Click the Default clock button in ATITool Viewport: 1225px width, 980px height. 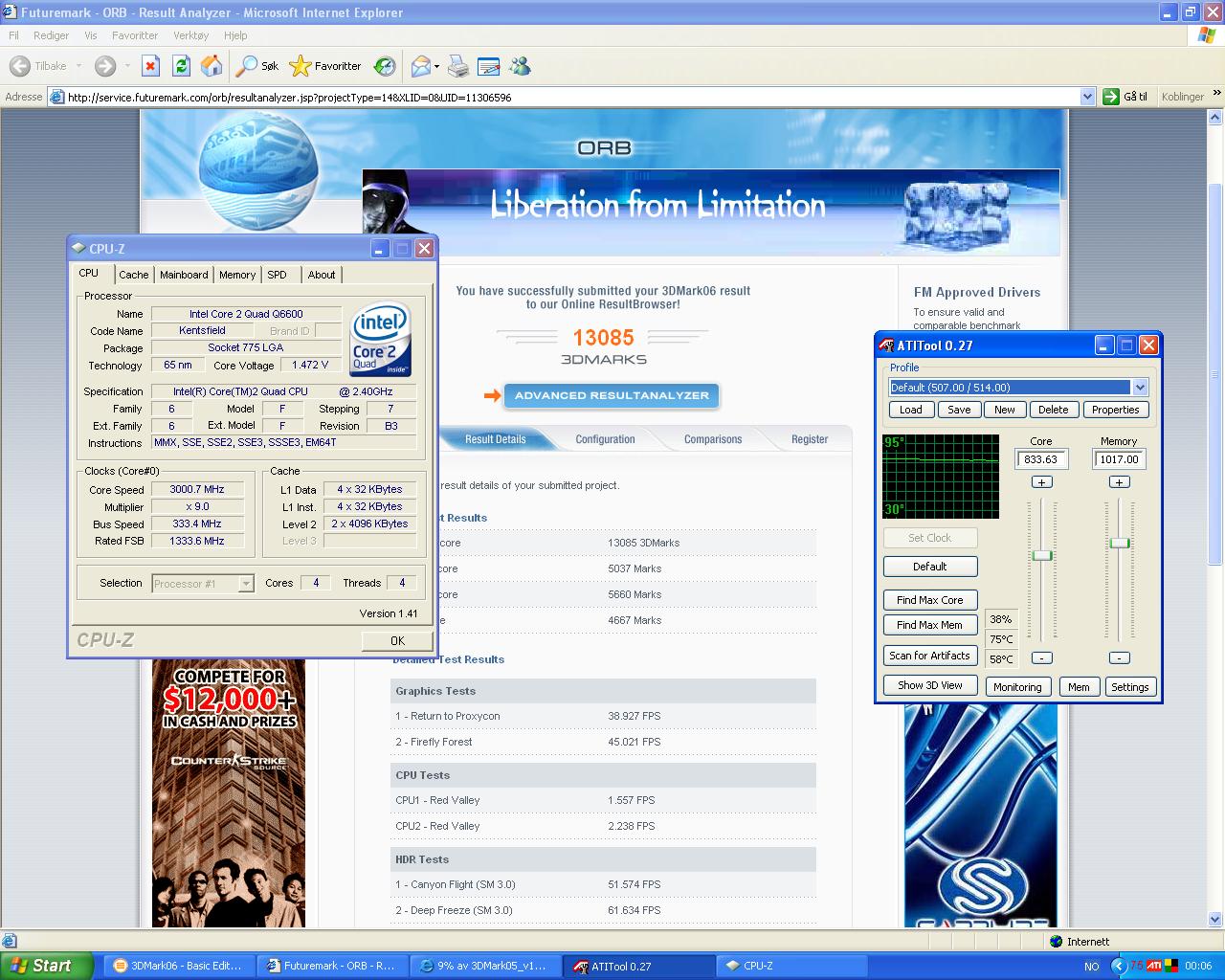tap(929, 567)
